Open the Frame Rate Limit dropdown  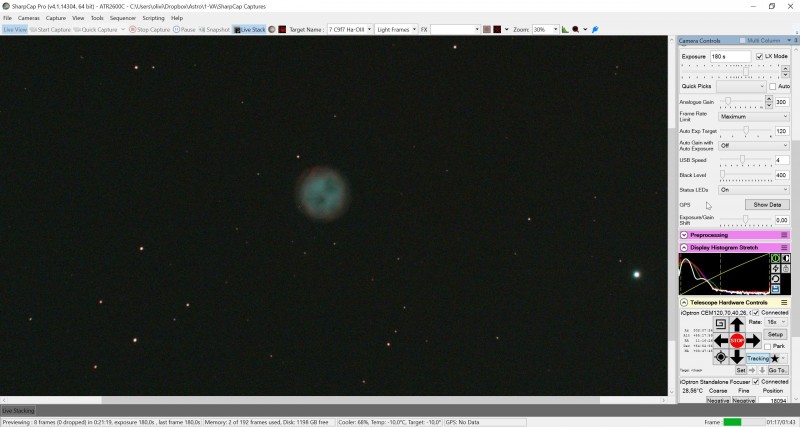pyautogui.click(x=754, y=117)
